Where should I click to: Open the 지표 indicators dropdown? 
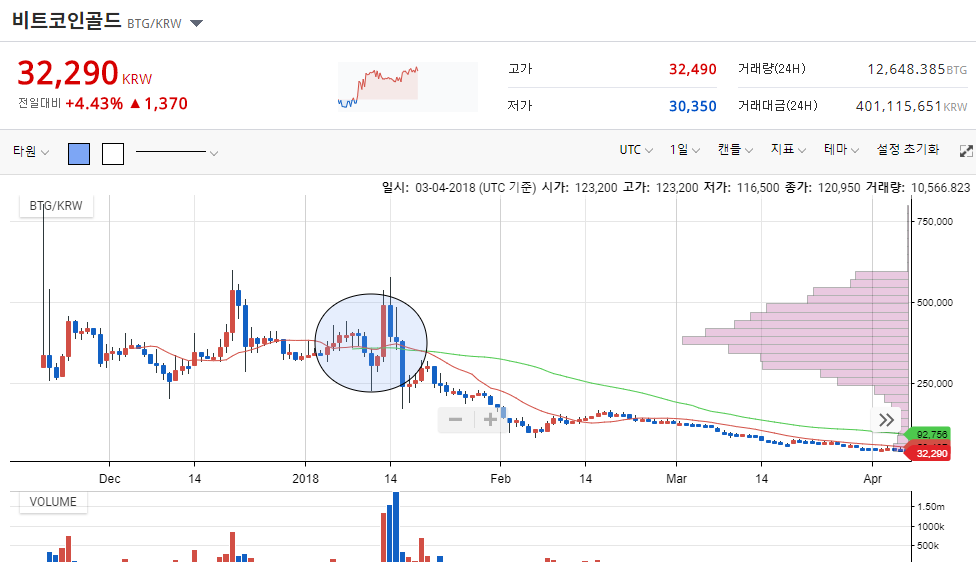pos(788,150)
